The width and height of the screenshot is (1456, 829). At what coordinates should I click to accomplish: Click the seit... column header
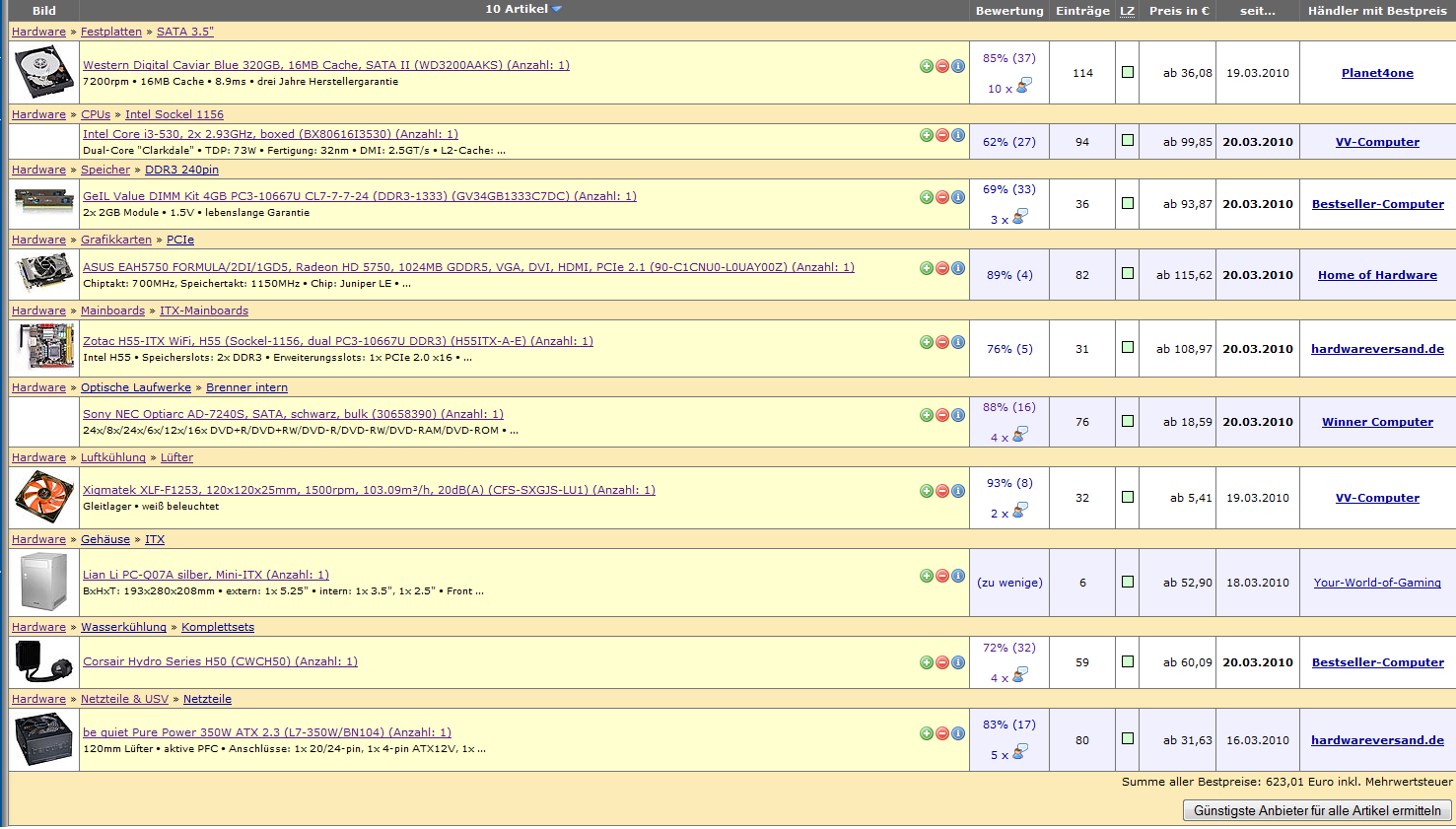point(1258,11)
